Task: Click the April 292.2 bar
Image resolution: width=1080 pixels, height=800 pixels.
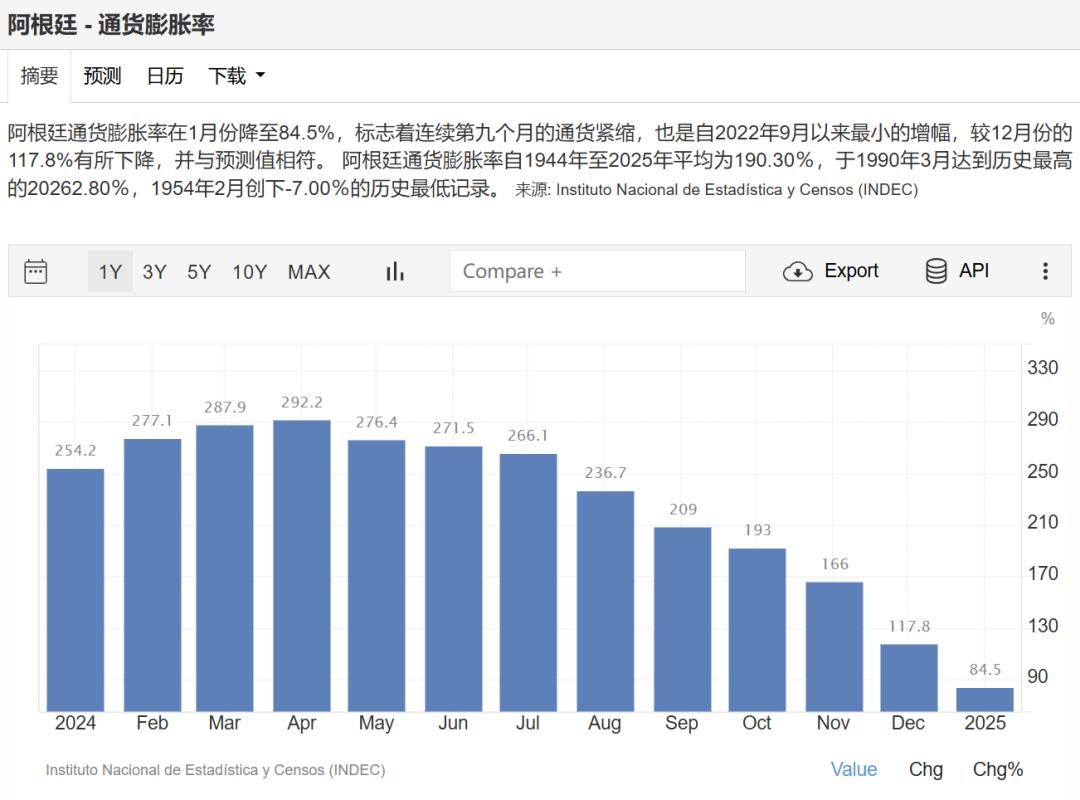Action: pyautogui.click(x=302, y=565)
